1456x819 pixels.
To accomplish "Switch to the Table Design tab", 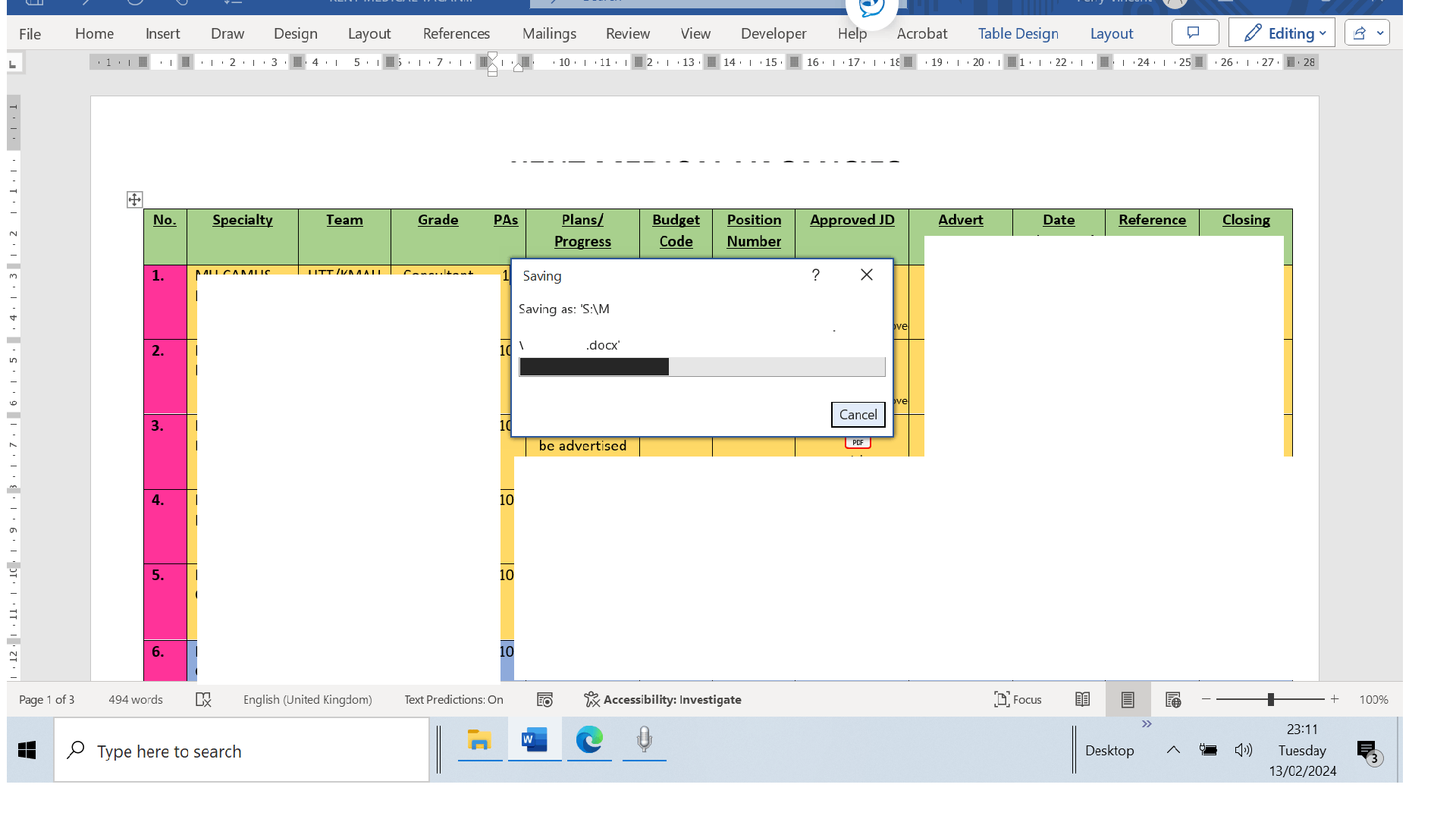I will point(1018,33).
